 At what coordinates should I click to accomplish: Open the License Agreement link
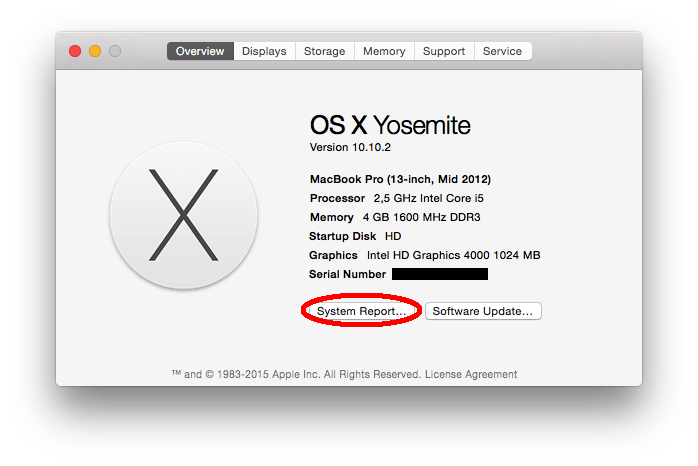pos(471,374)
